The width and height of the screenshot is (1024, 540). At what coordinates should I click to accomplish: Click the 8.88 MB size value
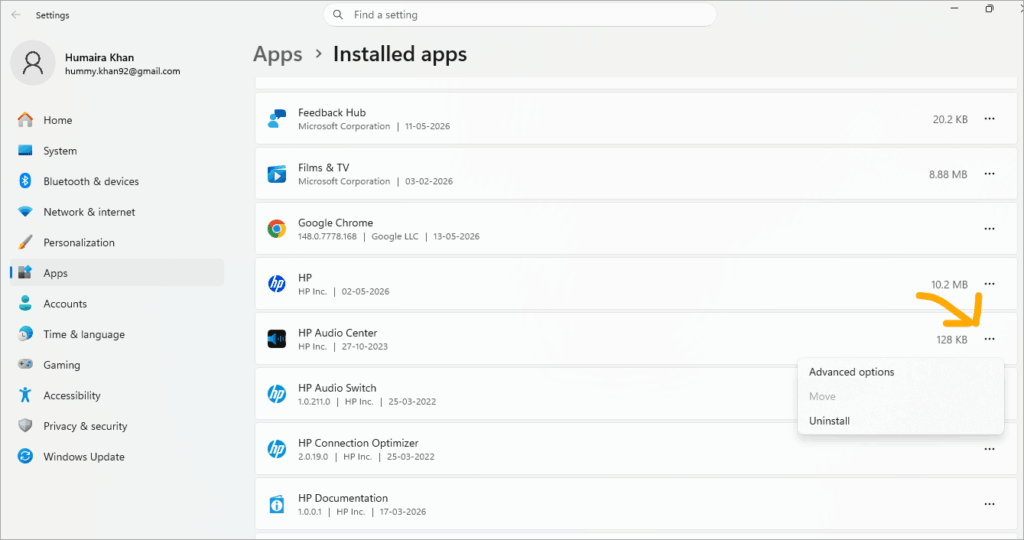pyautogui.click(x=948, y=174)
